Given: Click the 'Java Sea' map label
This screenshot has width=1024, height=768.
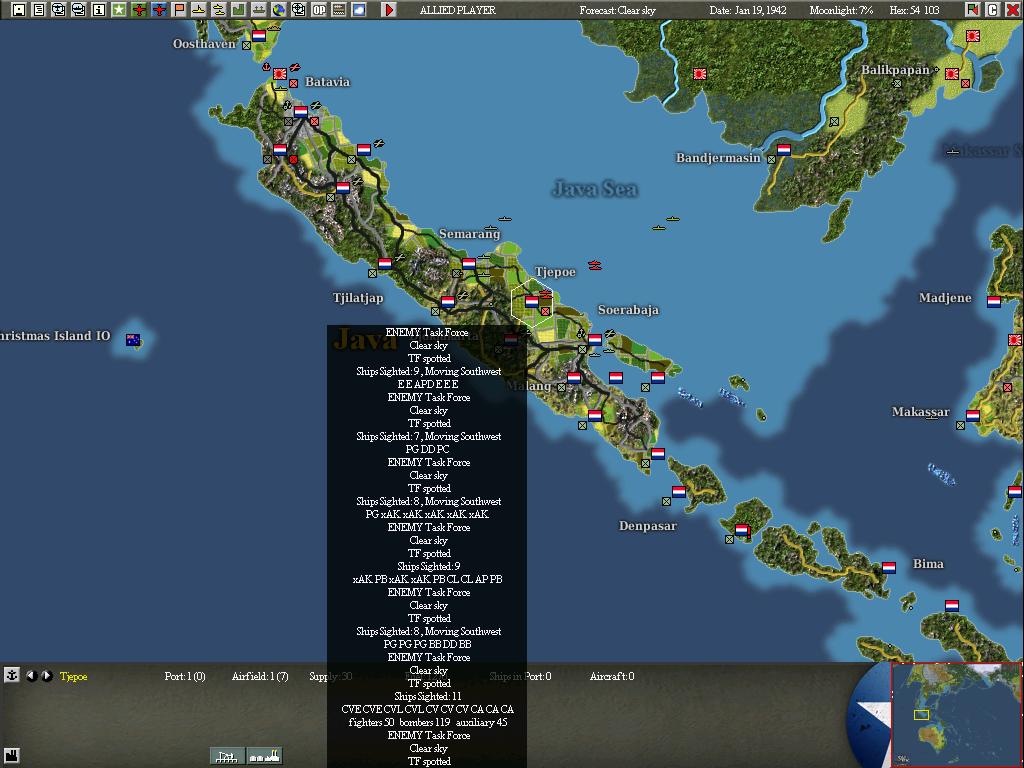Looking at the screenshot, I should pyautogui.click(x=594, y=189).
